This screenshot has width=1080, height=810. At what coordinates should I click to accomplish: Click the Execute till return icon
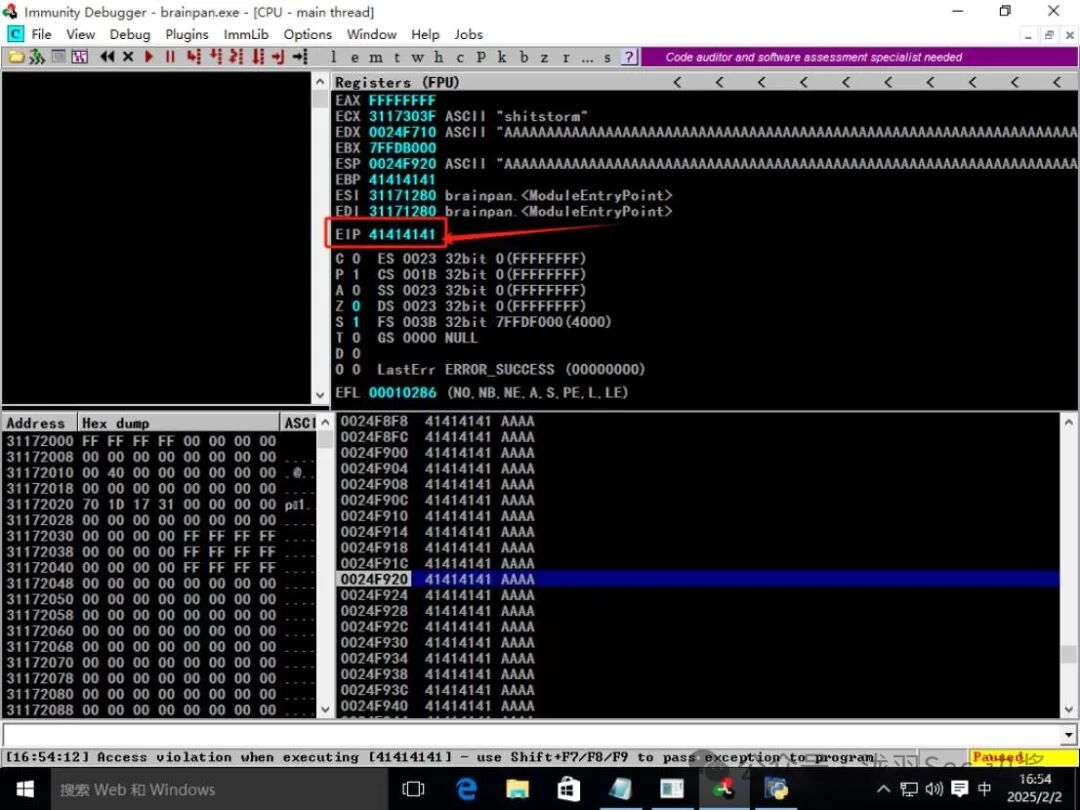tap(278, 56)
